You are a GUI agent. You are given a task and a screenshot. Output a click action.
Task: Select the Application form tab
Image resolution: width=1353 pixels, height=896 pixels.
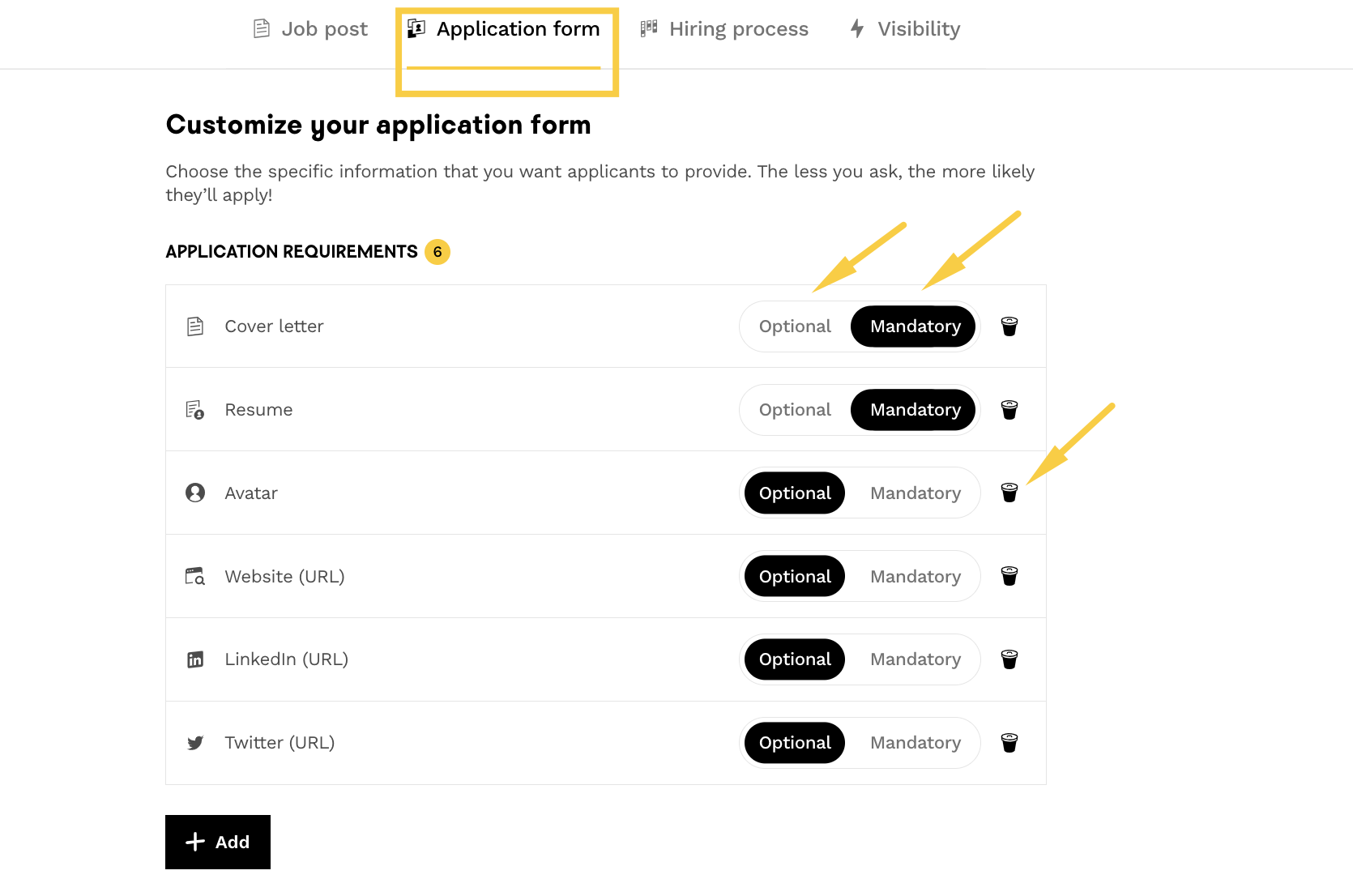point(504,29)
